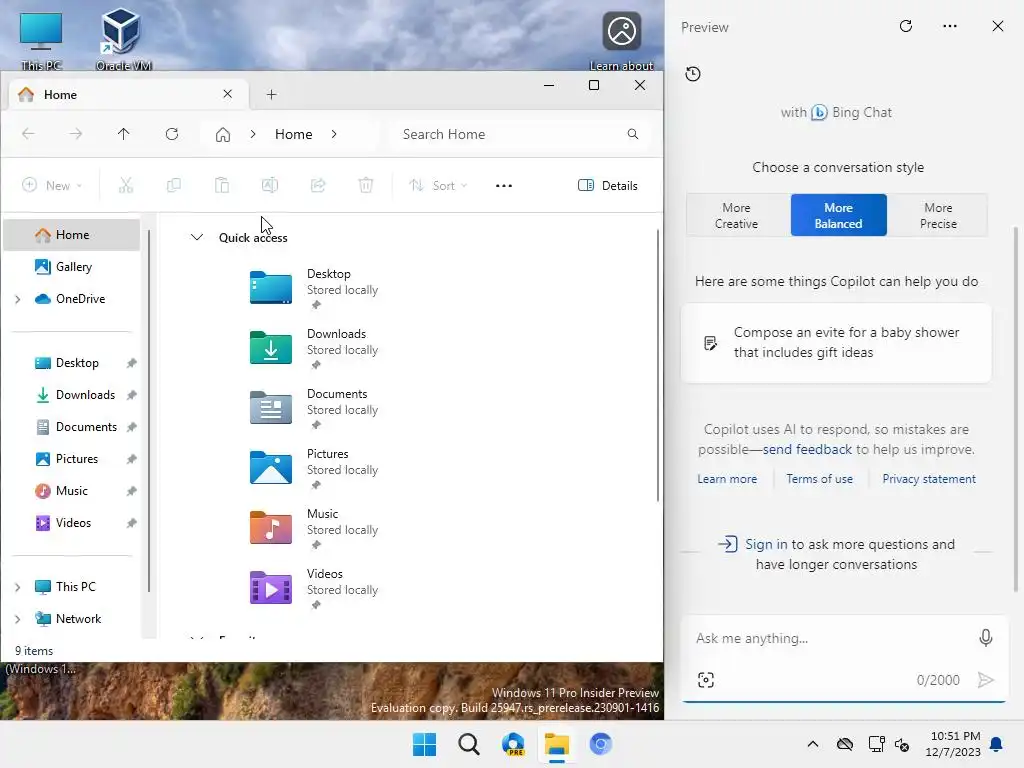Click the home icon in address bar
The width and height of the screenshot is (1024, 768).
click(x=223, y=135)
